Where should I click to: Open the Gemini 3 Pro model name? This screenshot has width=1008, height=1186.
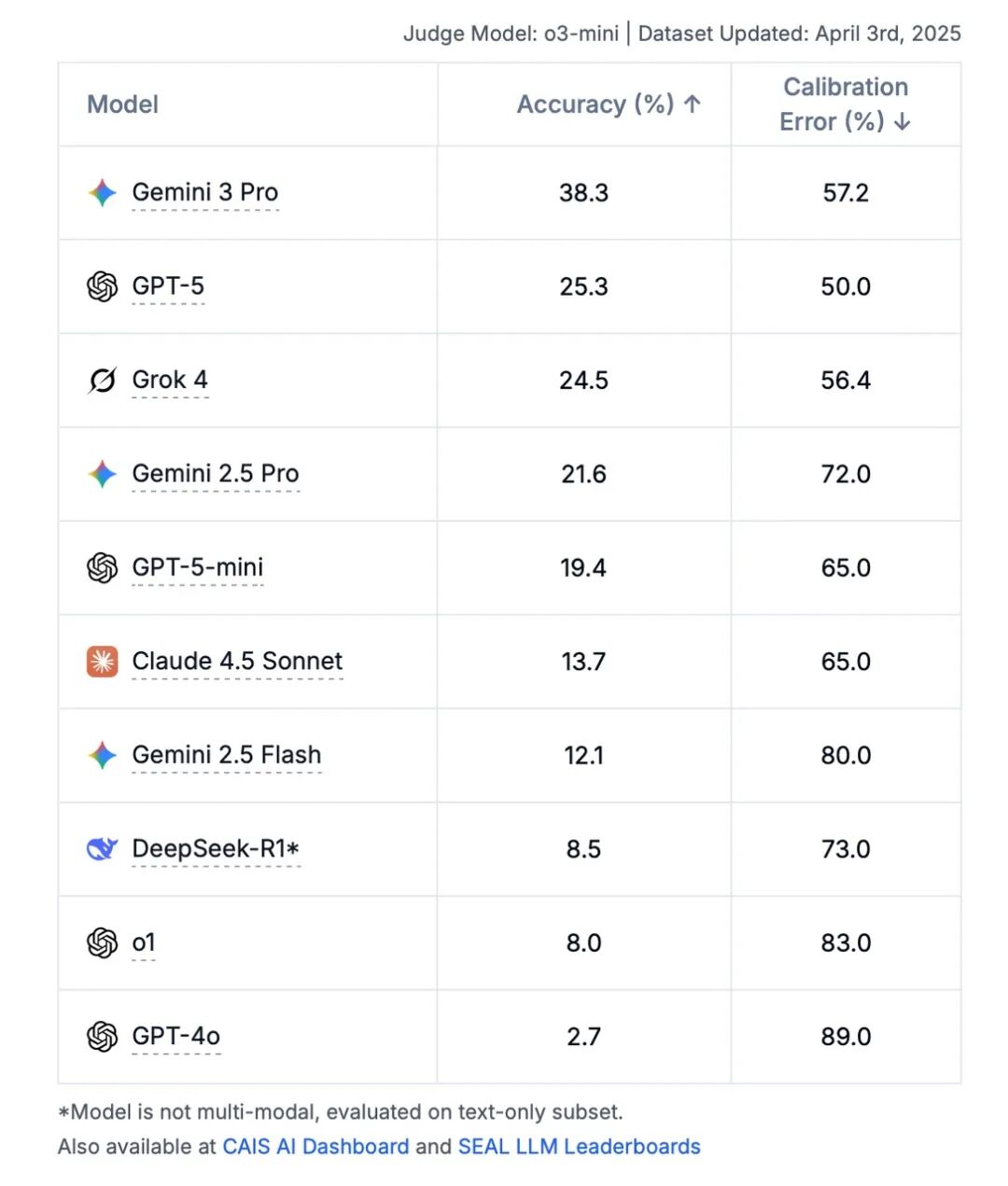[x=205, y=192]
